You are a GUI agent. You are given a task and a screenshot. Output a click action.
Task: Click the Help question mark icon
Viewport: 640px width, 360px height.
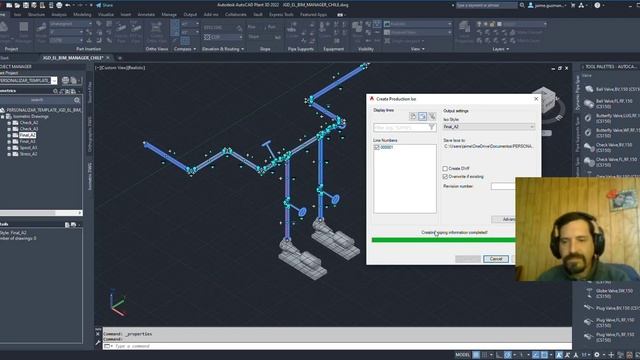click(597, 5)
